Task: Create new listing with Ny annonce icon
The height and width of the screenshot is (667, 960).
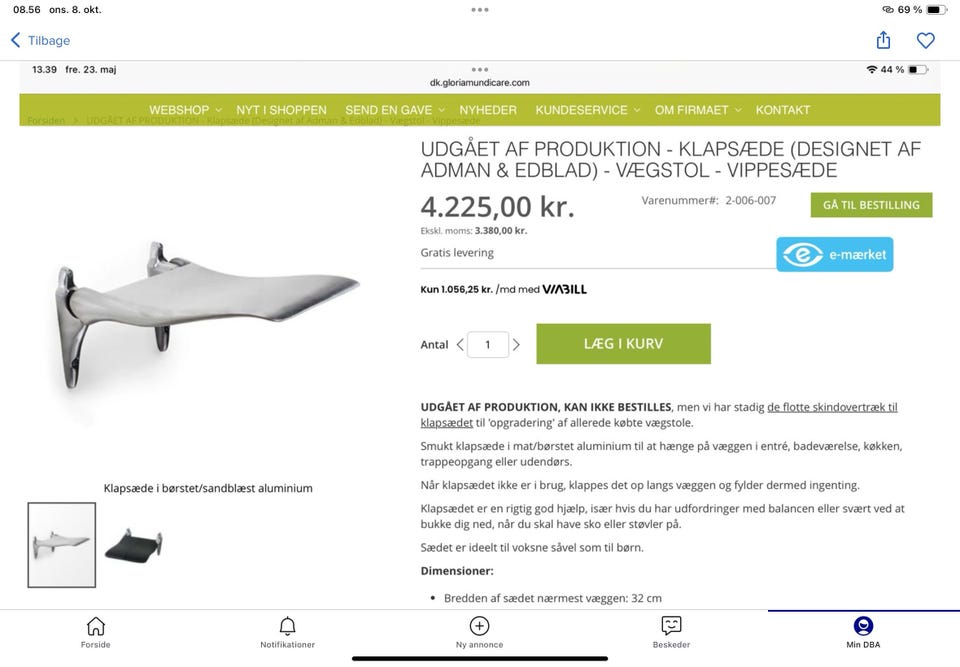Action: pyautogui.click(x=479, y=626)
